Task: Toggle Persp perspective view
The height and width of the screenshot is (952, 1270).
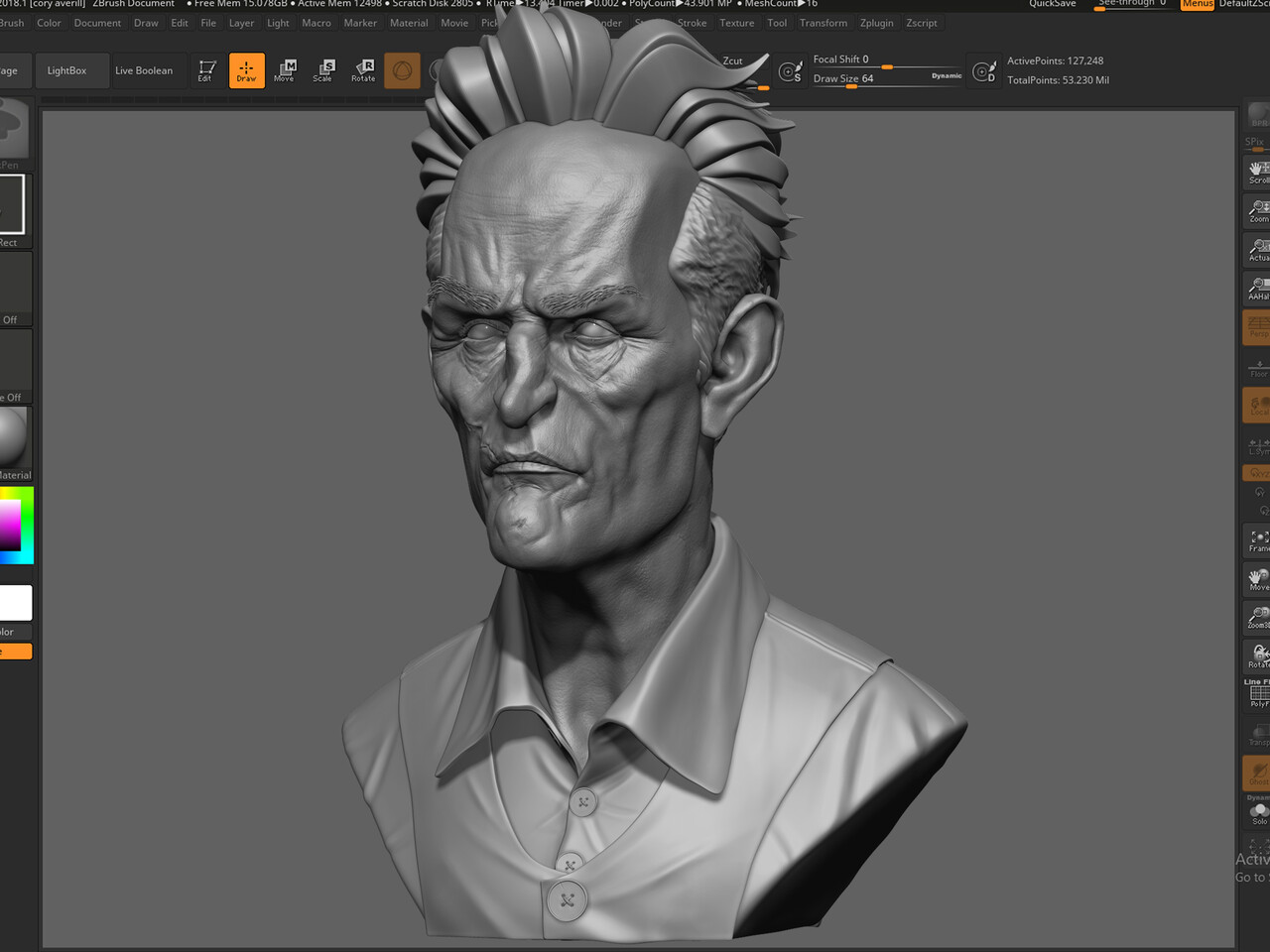Action: pos(1258,327)
